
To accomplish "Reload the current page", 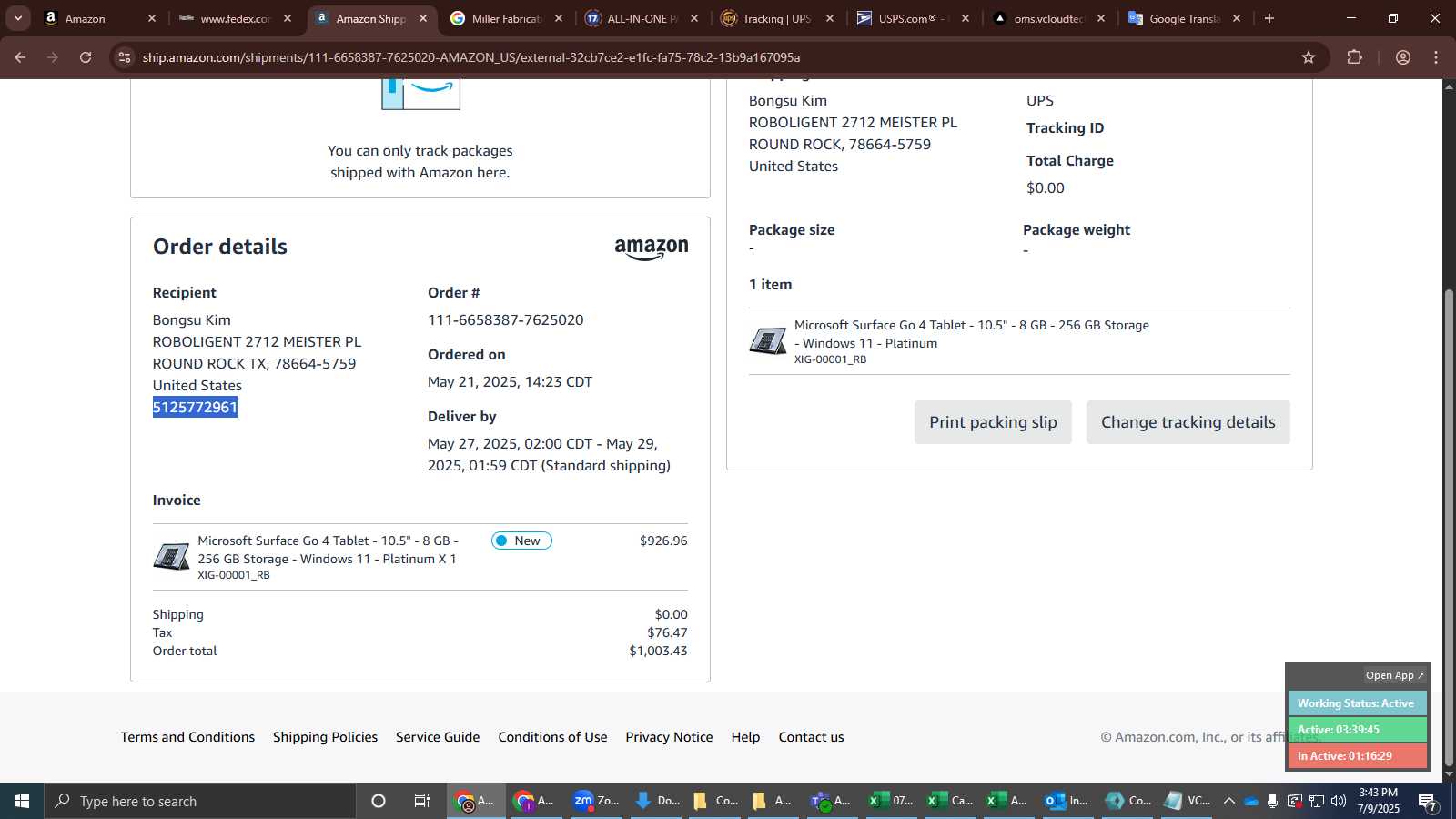I will coord(86,57).
